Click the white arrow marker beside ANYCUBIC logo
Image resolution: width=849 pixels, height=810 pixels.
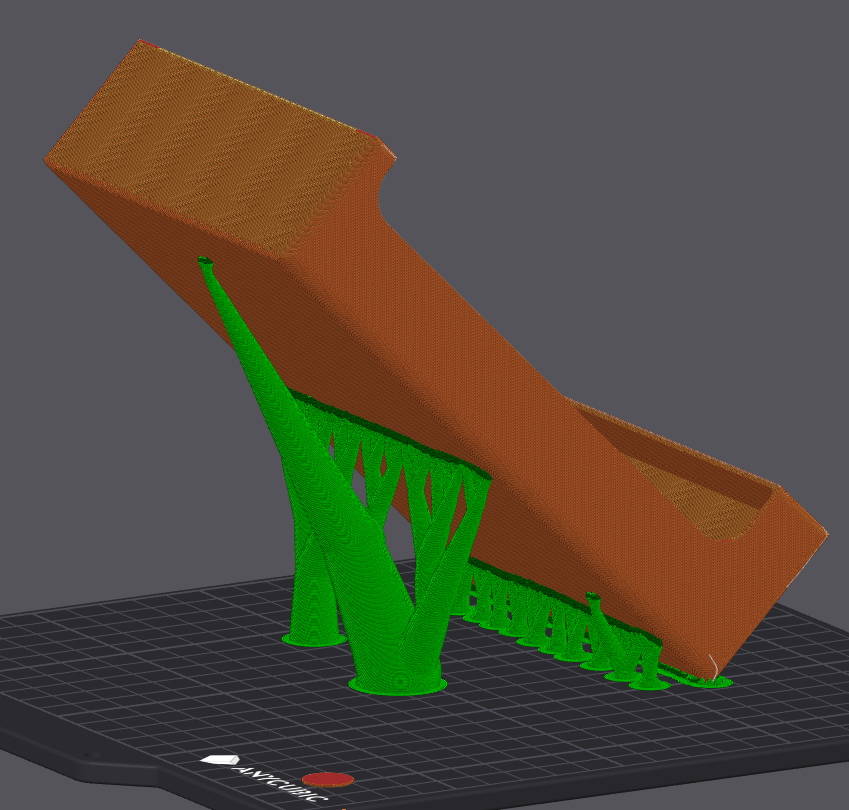(x=219, y=760)
